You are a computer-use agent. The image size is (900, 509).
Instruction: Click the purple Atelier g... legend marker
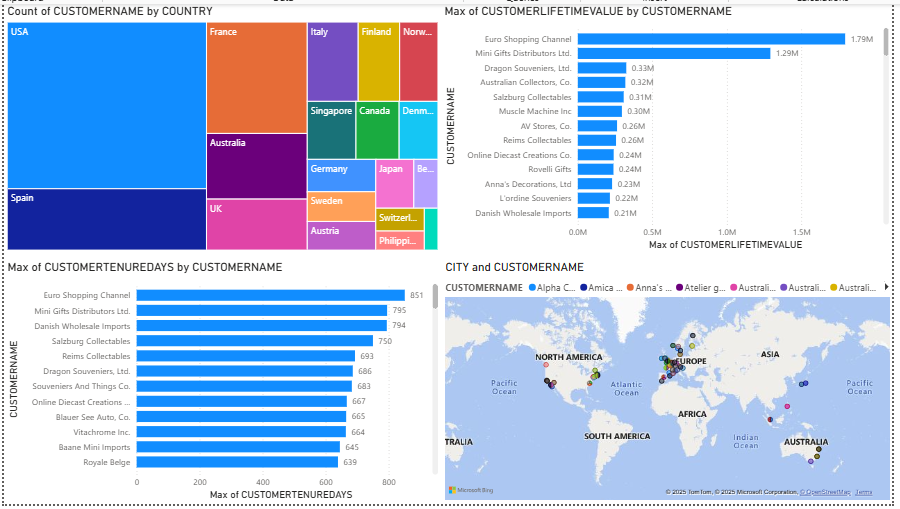(x=680, y=288)
